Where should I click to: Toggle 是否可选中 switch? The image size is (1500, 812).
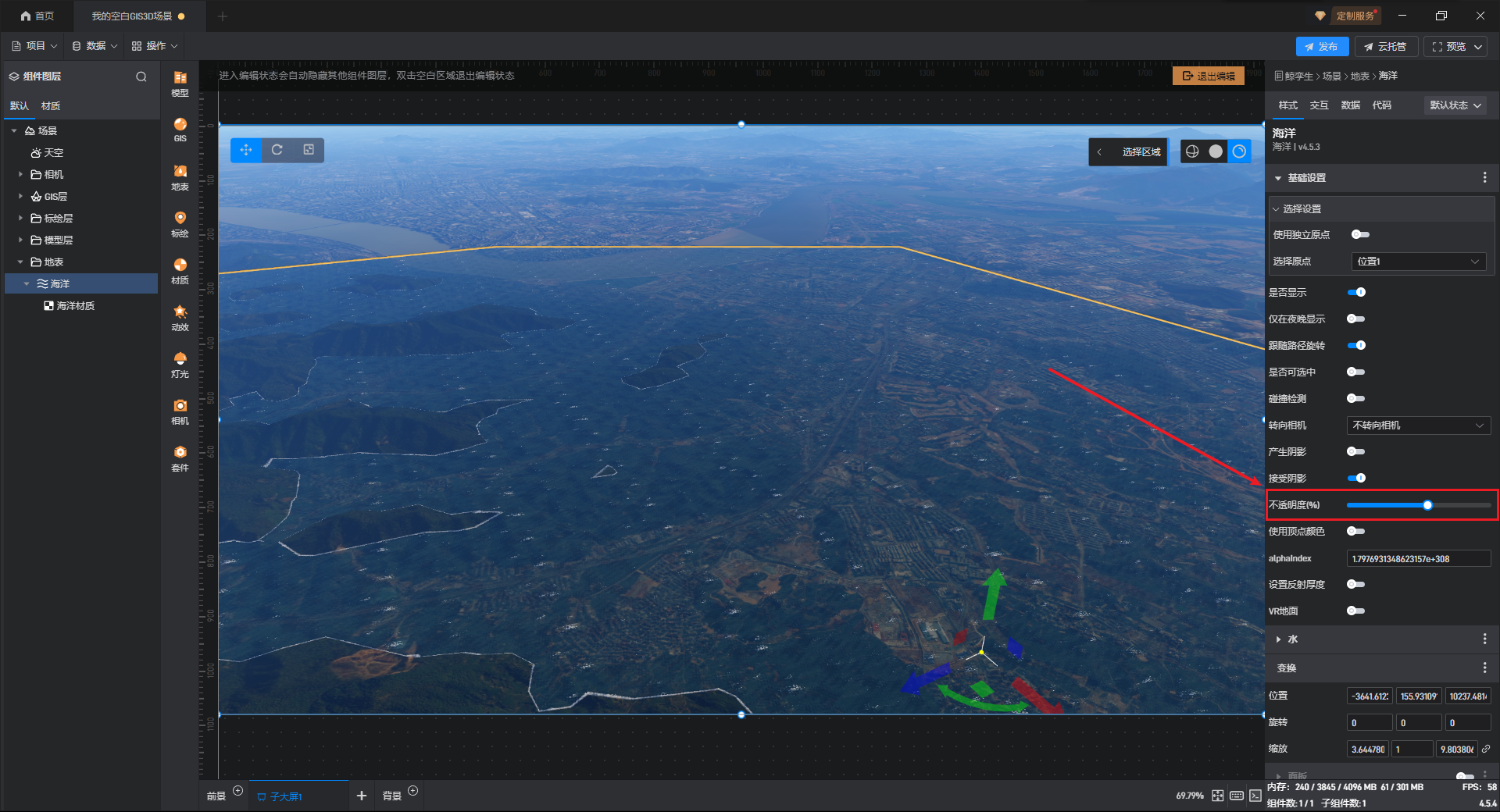point(1356,372)
